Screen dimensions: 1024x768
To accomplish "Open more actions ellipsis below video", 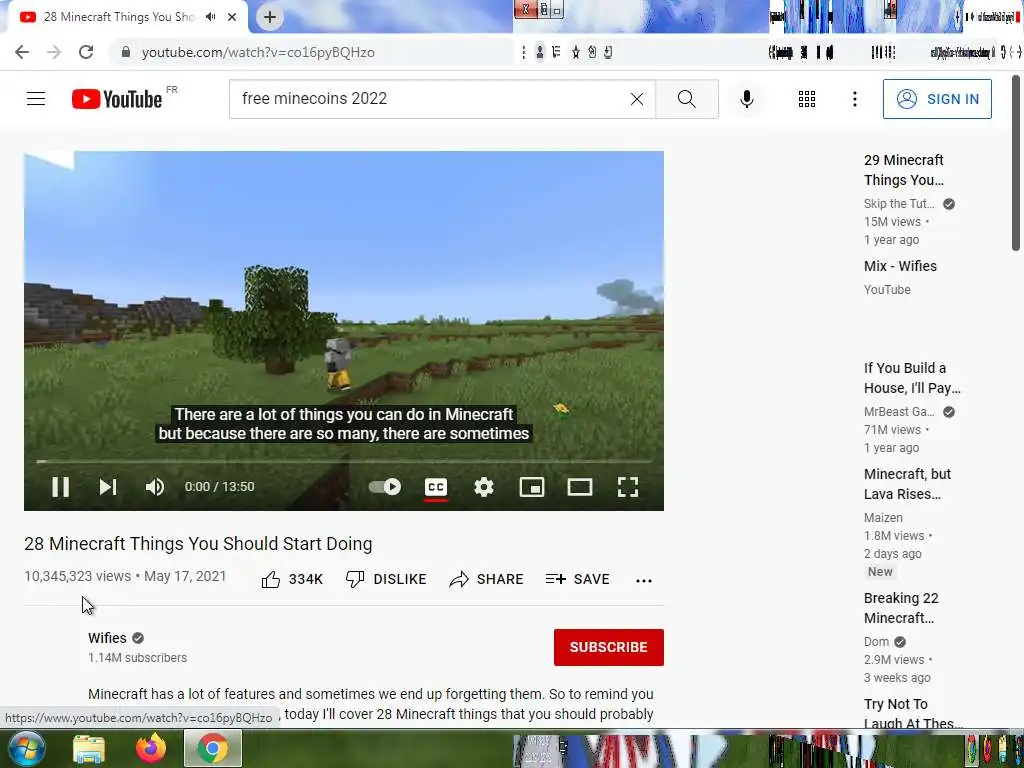I will [x=644, y=580].
